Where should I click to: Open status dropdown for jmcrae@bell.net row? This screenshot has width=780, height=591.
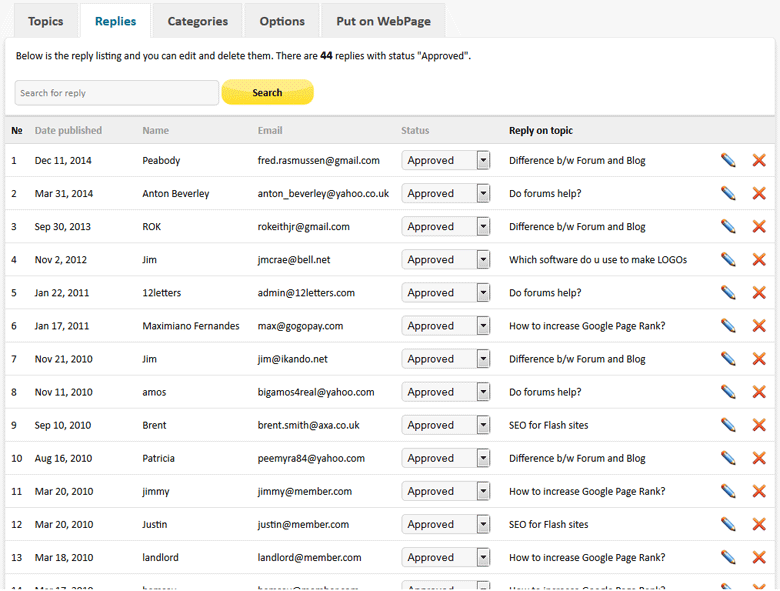(446, 259)
